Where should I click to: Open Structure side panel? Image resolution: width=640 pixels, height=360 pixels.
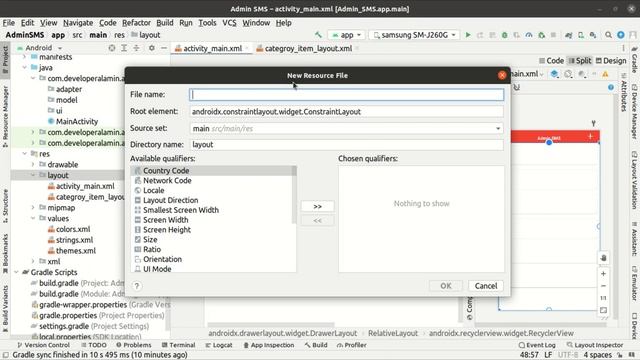tap(5, 205)
